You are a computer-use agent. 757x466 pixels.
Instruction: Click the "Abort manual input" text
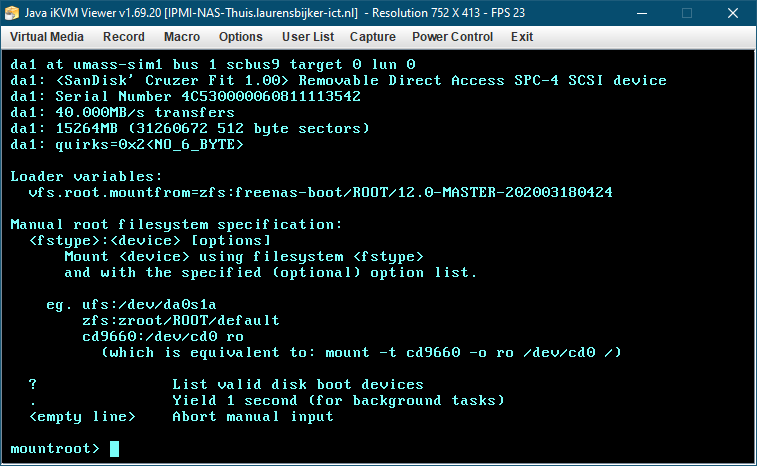click(253, 416)
